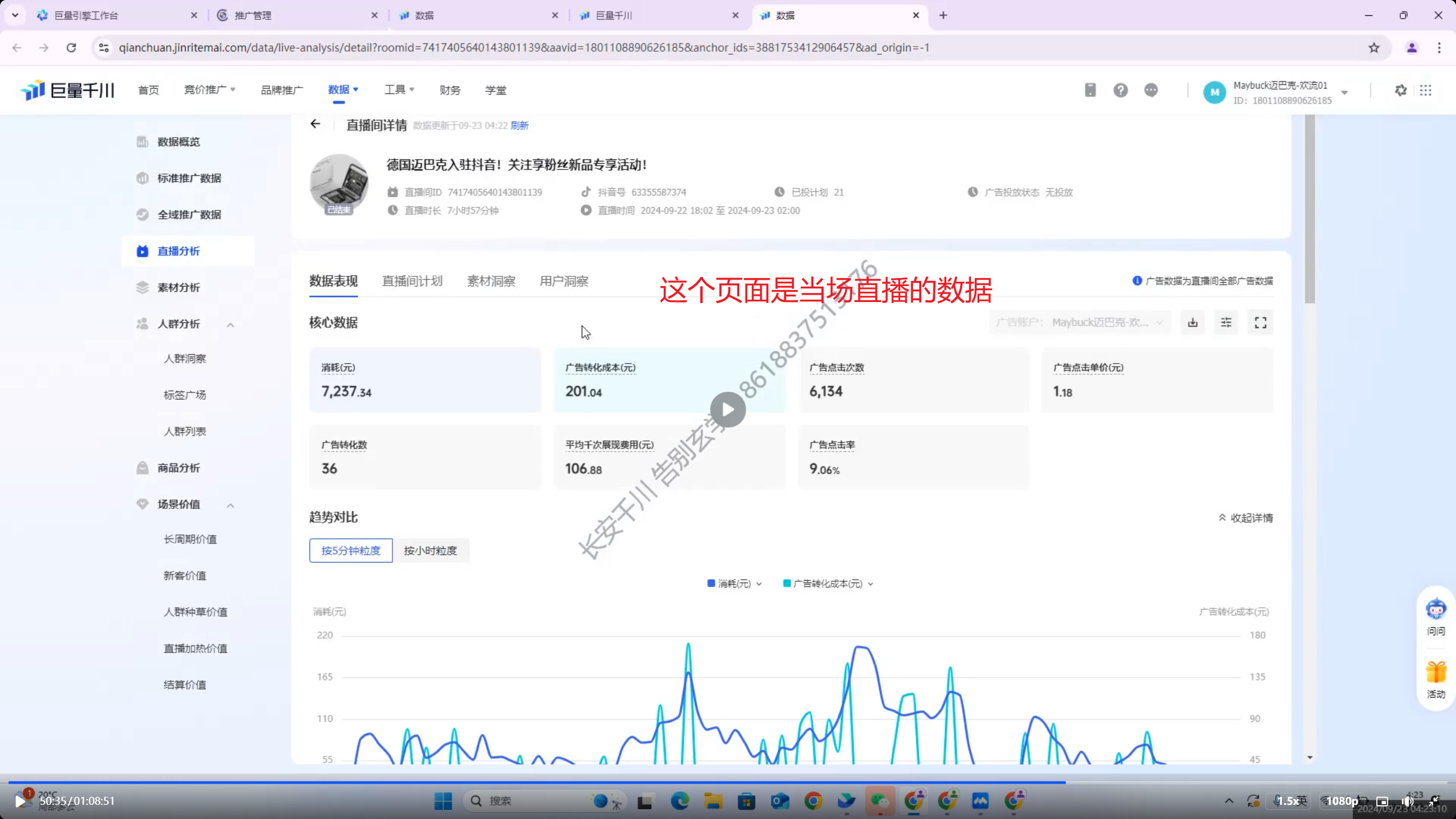This screenshot has height=819, width=1456.
Task: Click the 刷新 refresh link
Action: point(519,126)
